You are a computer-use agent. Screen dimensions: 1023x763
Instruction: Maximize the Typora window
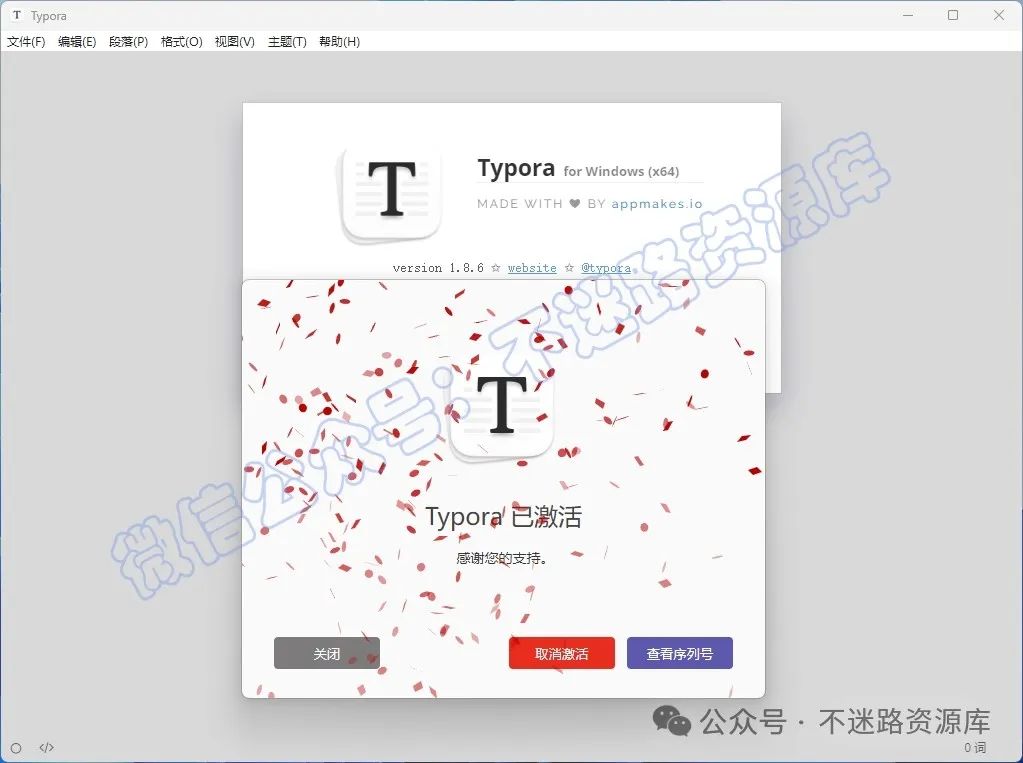953,15
